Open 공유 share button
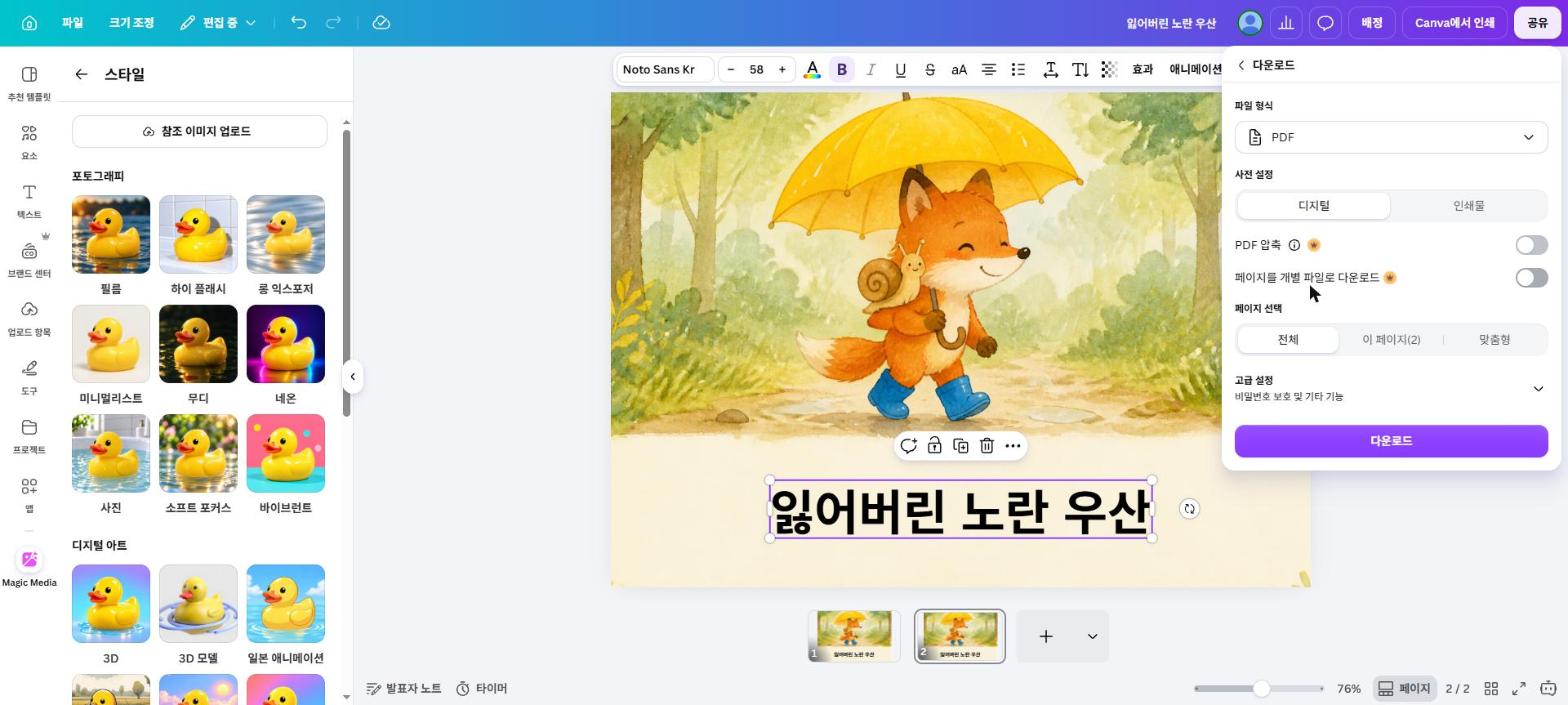This screenshot has height=705, width=1568. [x=1537, y=22]
